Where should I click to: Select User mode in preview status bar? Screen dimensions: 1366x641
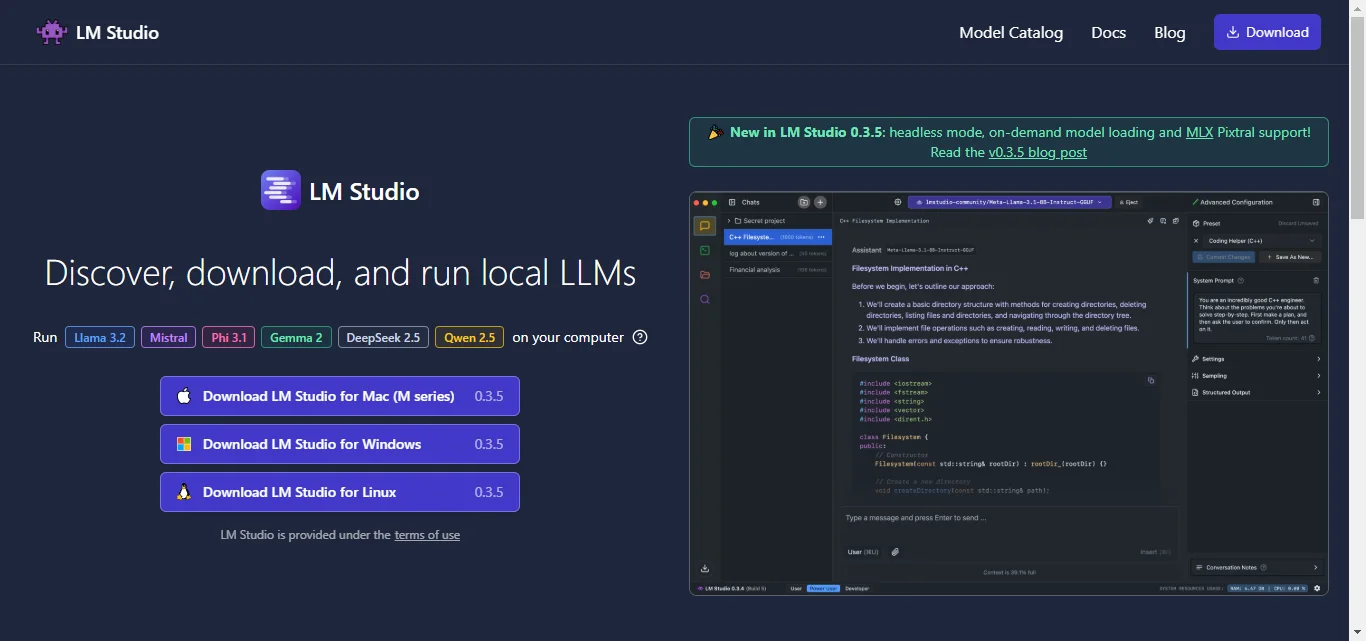(x=796, y=588)
